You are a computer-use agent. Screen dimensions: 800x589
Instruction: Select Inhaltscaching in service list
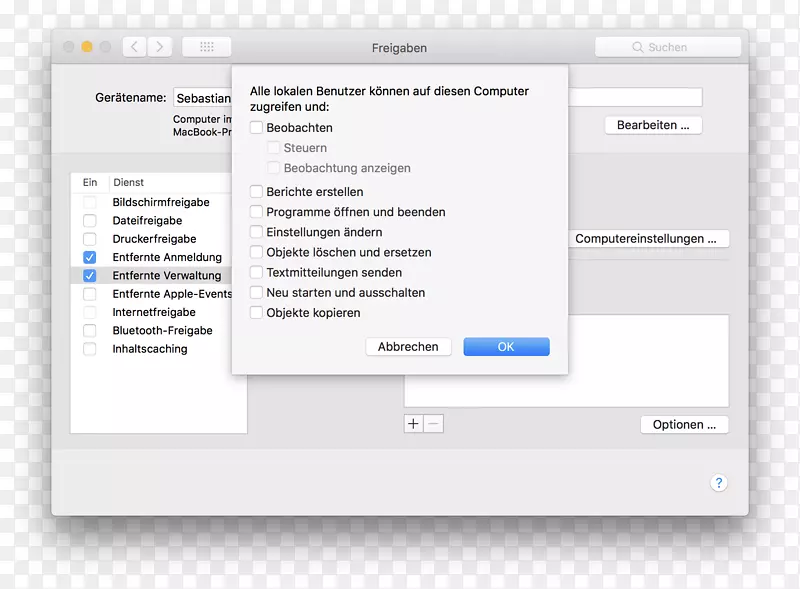pyautogui.click(x=149, y=349)
